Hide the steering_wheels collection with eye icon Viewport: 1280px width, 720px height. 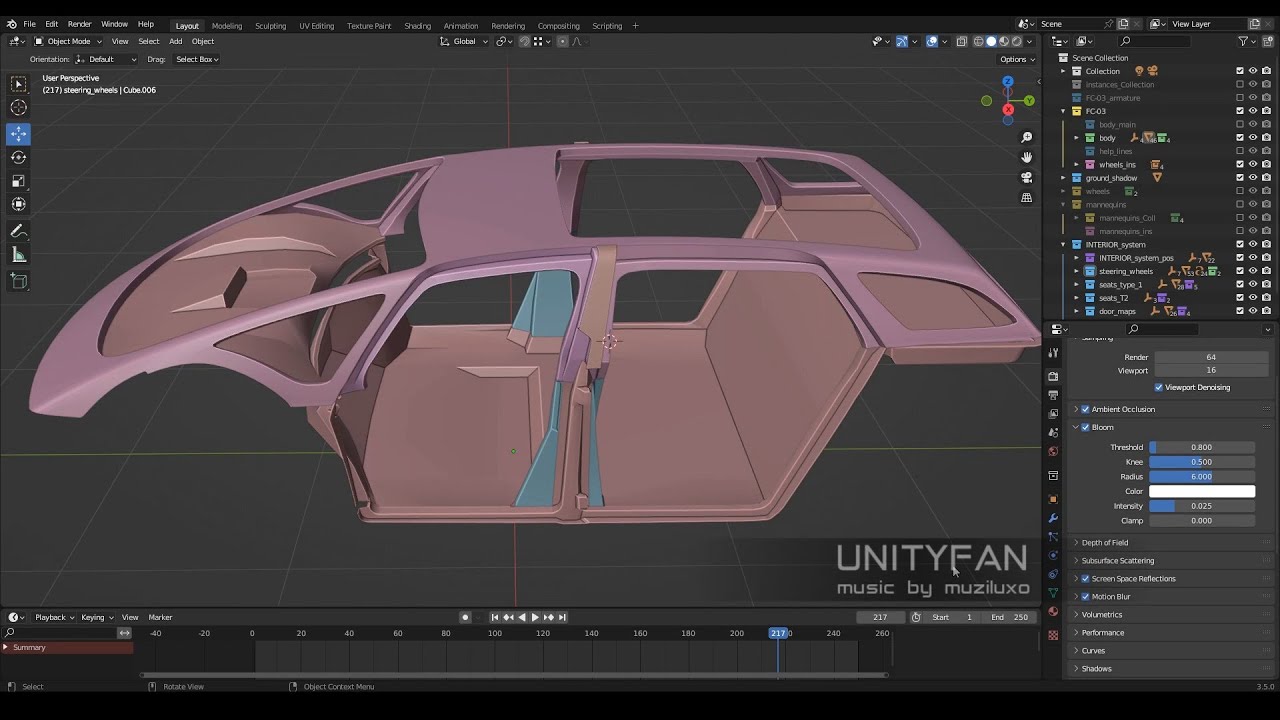point(1253,271)
